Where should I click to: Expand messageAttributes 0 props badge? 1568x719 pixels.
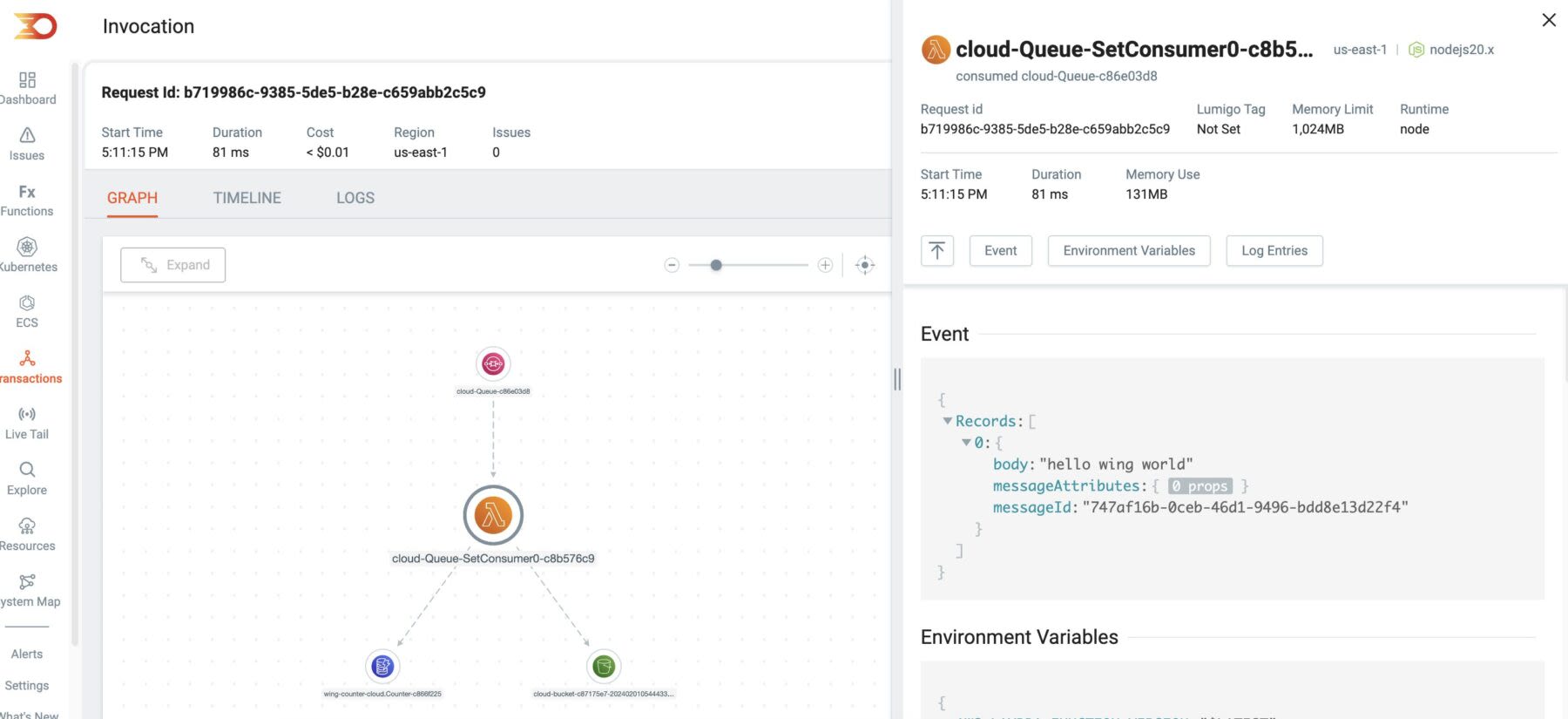tap(1200, 486)
